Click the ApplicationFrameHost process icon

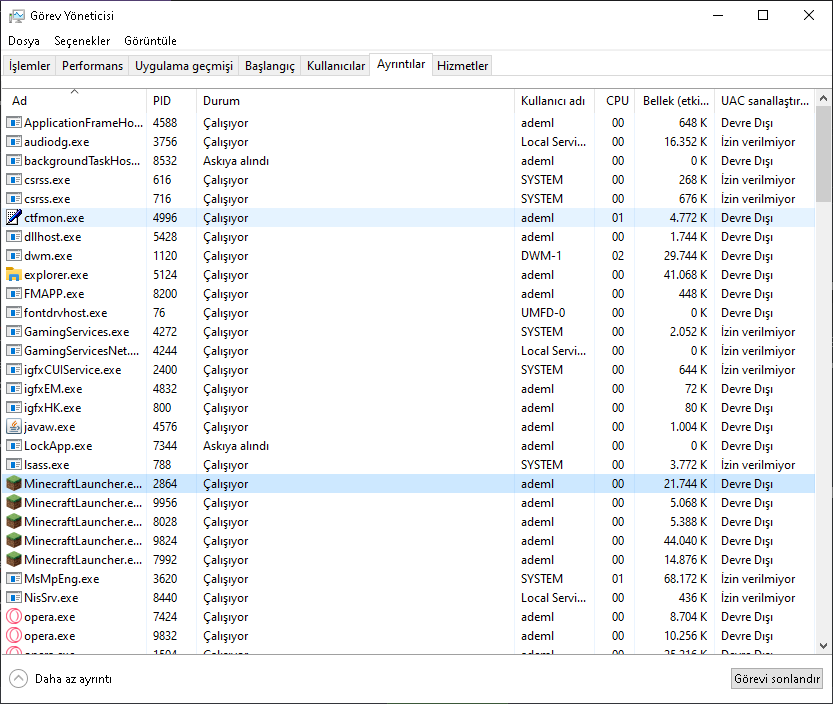point(14,123)
